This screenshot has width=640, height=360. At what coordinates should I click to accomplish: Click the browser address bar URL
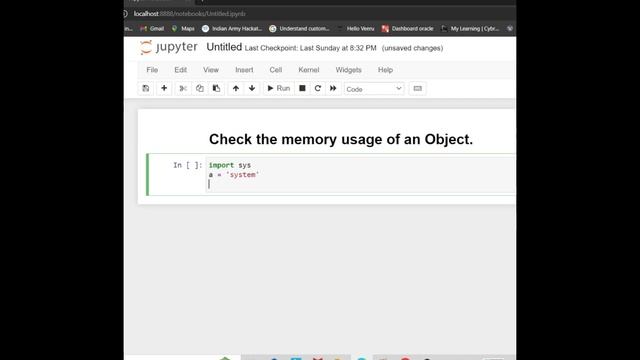190,14
